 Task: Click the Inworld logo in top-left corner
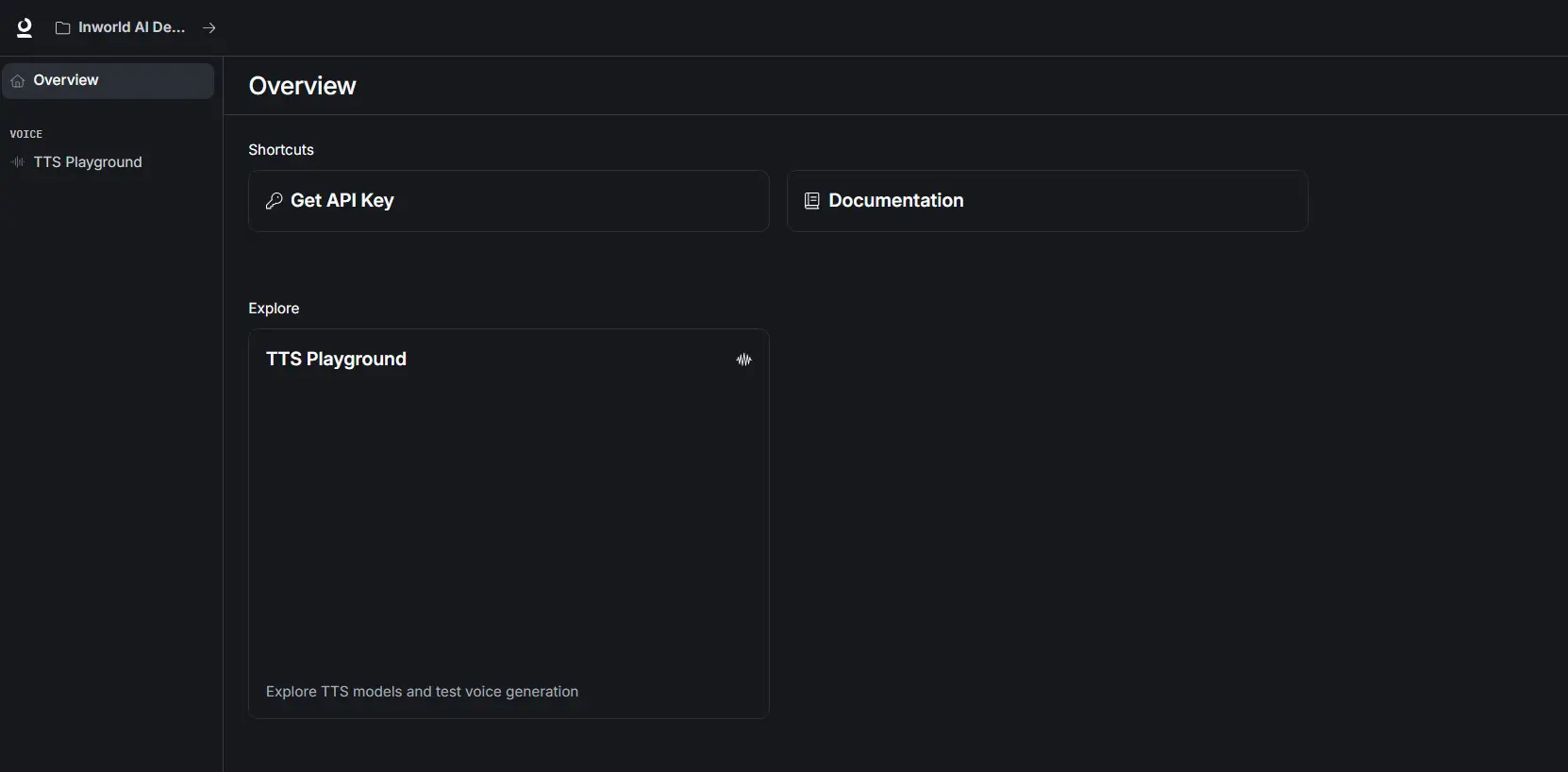point(25,27)
